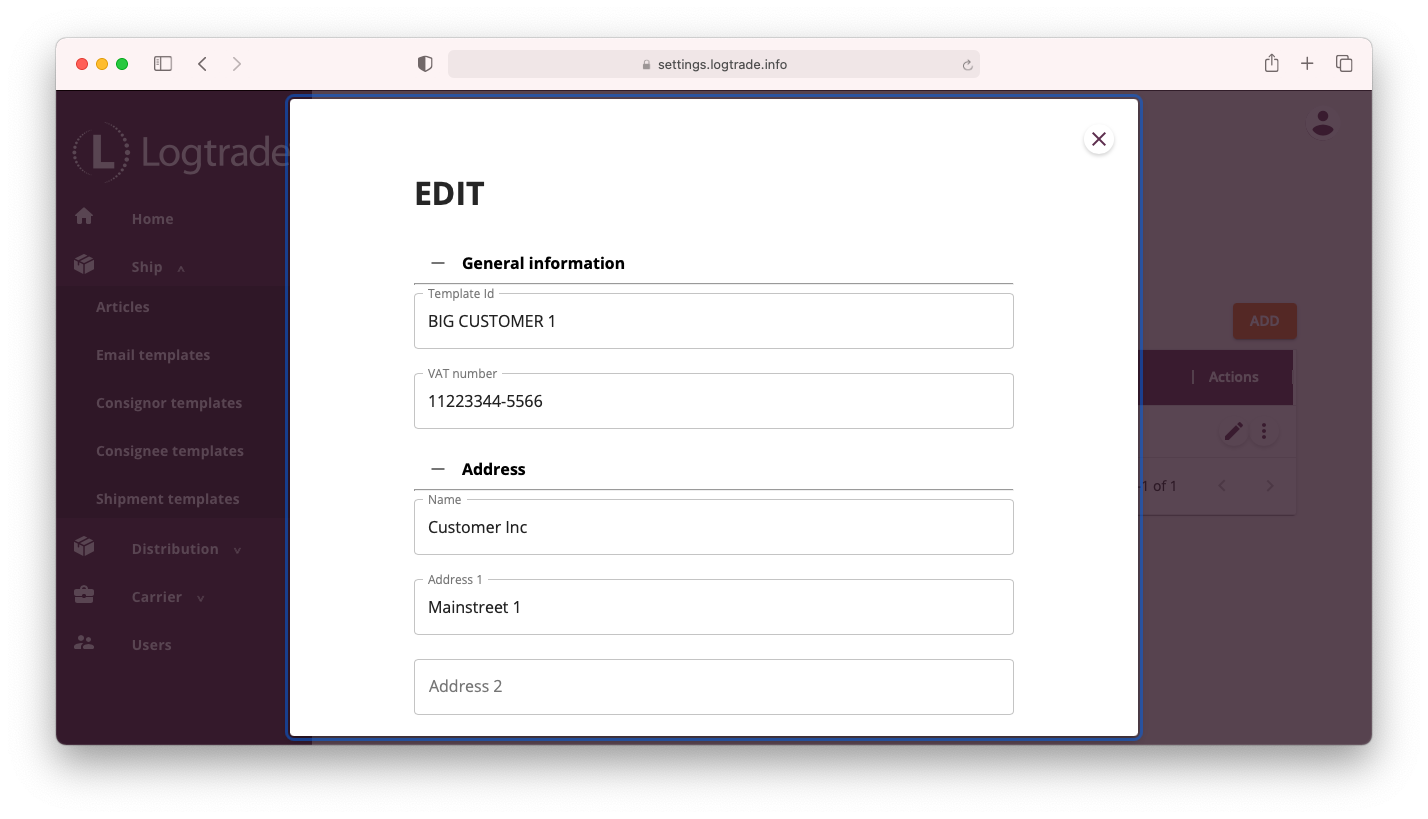
Task: Open Articles in the sidebar
Action: (123, 307)
